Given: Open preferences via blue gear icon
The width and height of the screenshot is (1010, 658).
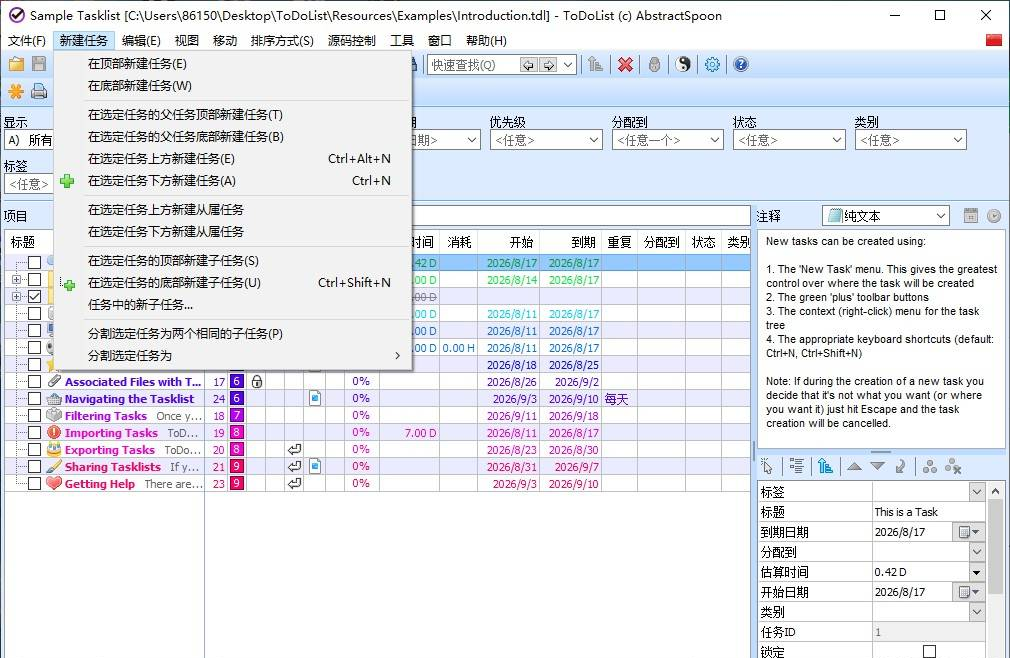Looking at the screenshot, I should coord(712,64).
